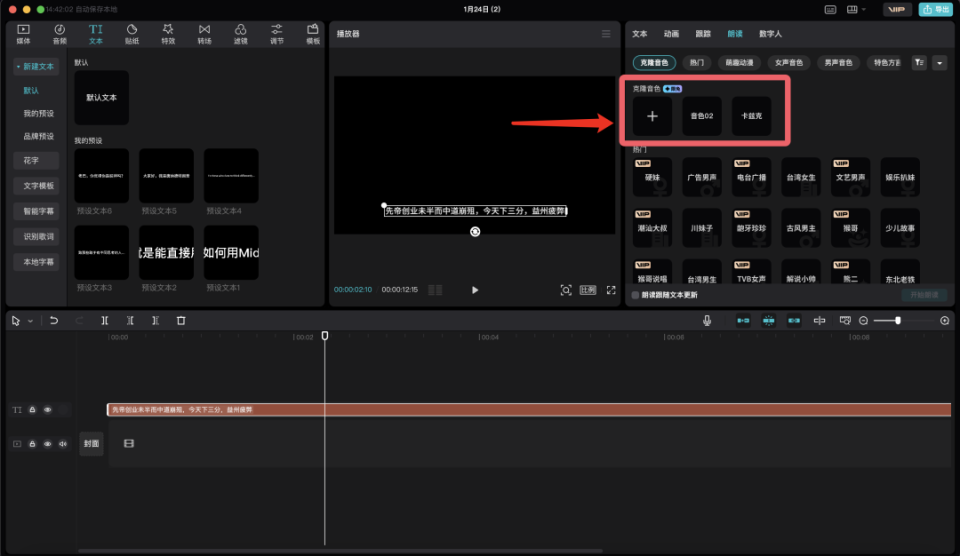Enable the 朗读跟随文本更新 checkbox
This screenshot has height=556, width=960.
[636, 295]
